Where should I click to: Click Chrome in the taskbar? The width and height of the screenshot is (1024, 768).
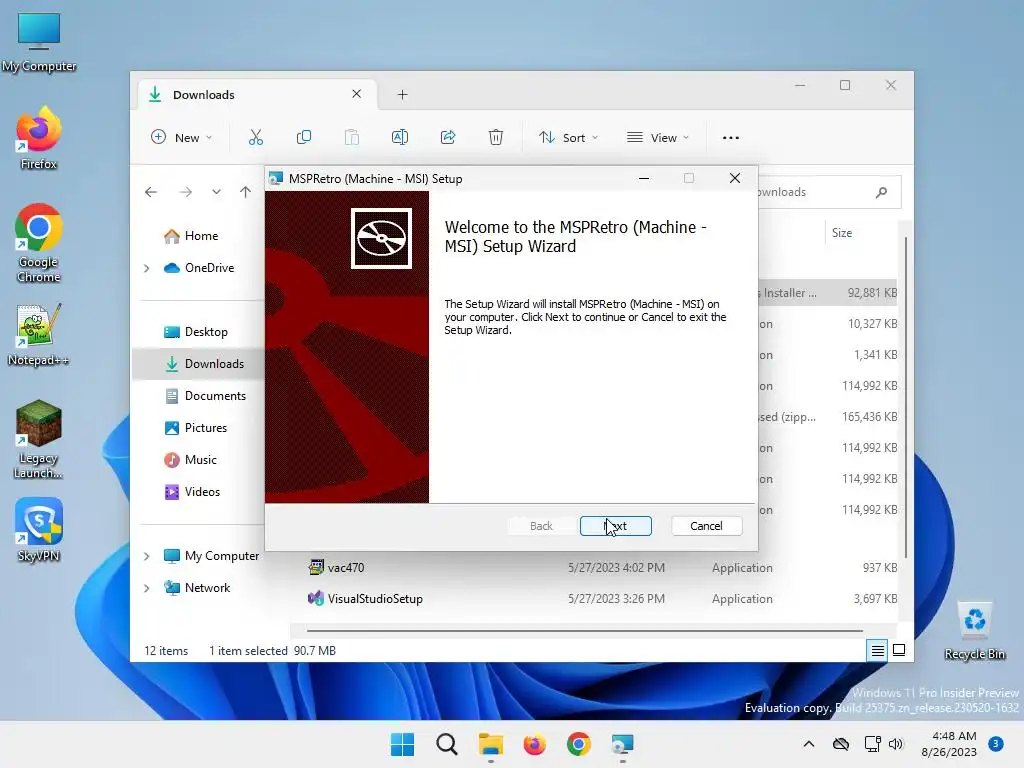[x=579, y=744]
